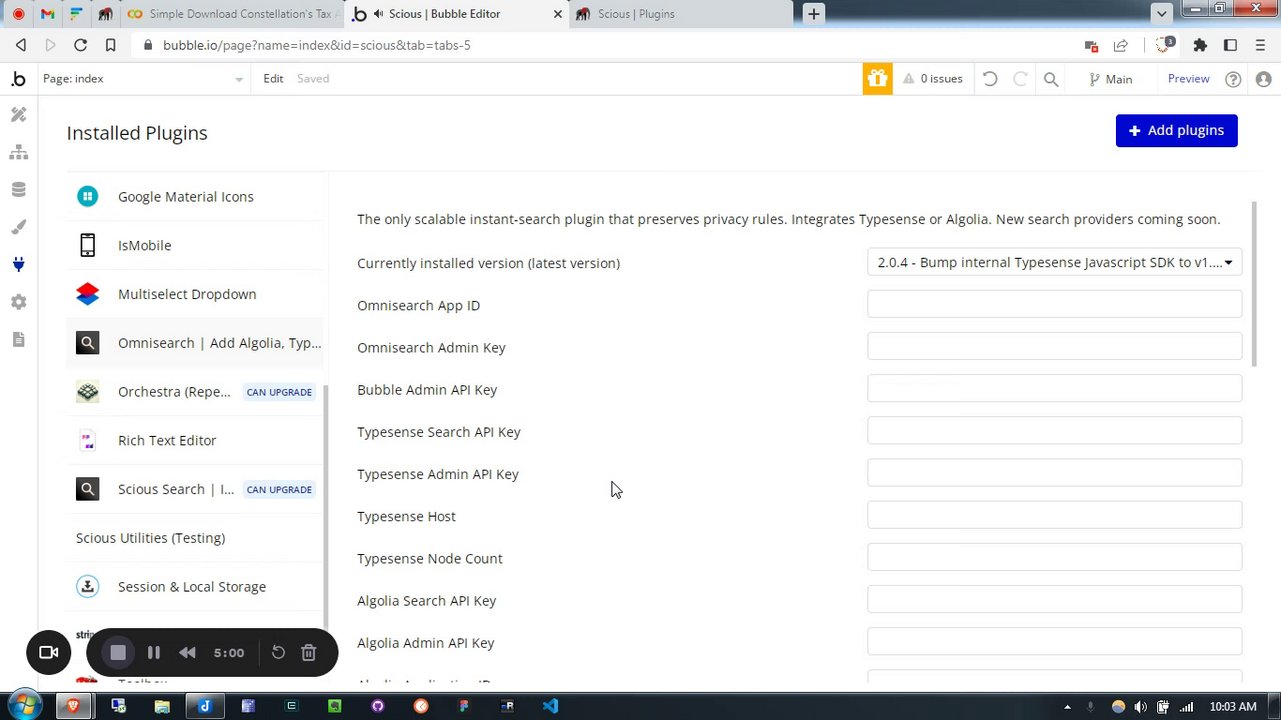Select the Rich Text Editor plugin
Viewport: 1281px width, 720px height.
click(x=197, y=441)
